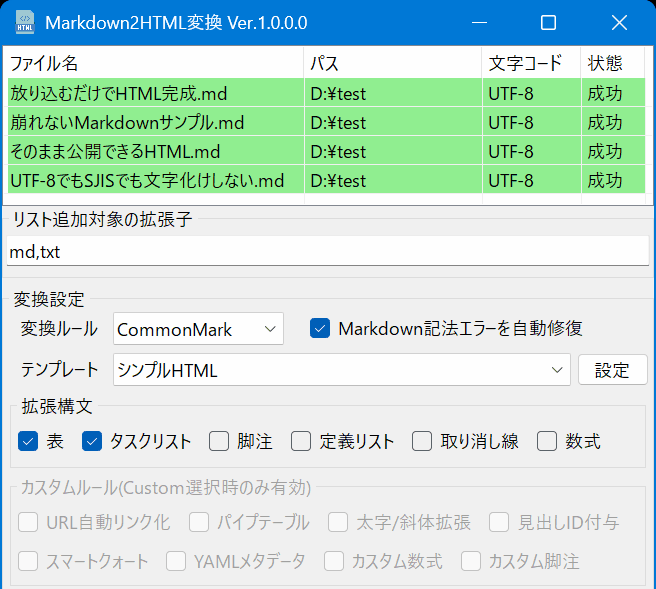The image size is (656, 589).
Task: Maximize the Markdown2HTML window
Action: click(x=548, y=22)
